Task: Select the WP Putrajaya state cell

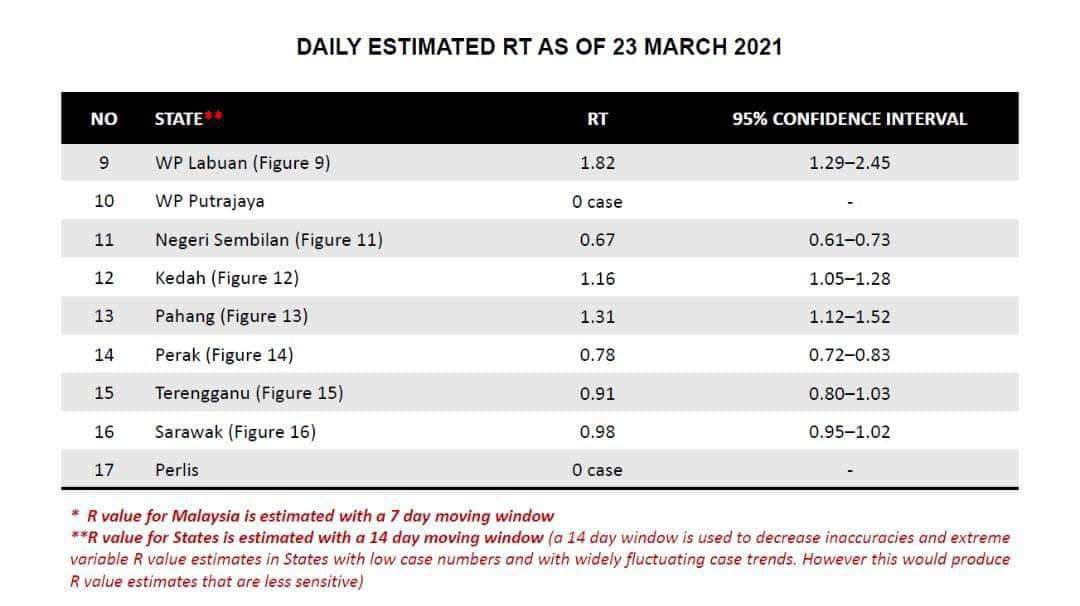Action: (209, 201)
